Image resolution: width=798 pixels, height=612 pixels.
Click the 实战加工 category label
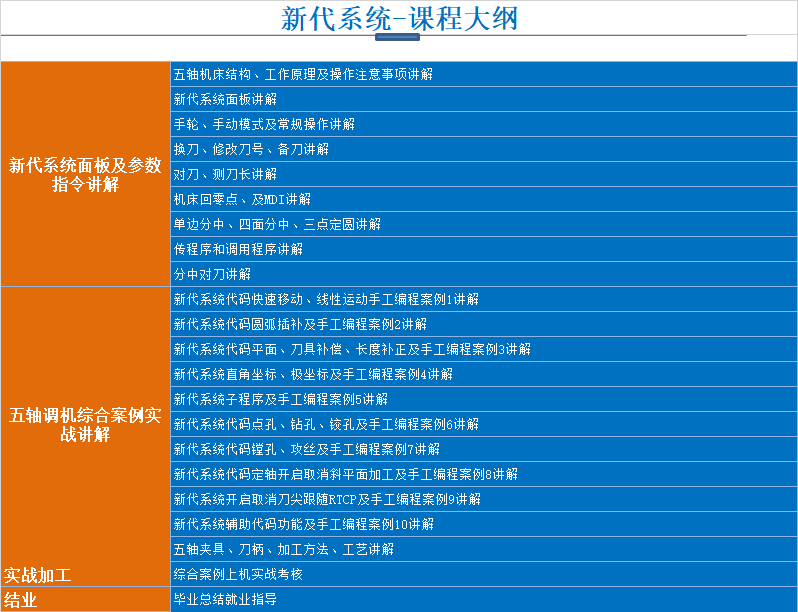click(38, 575)
